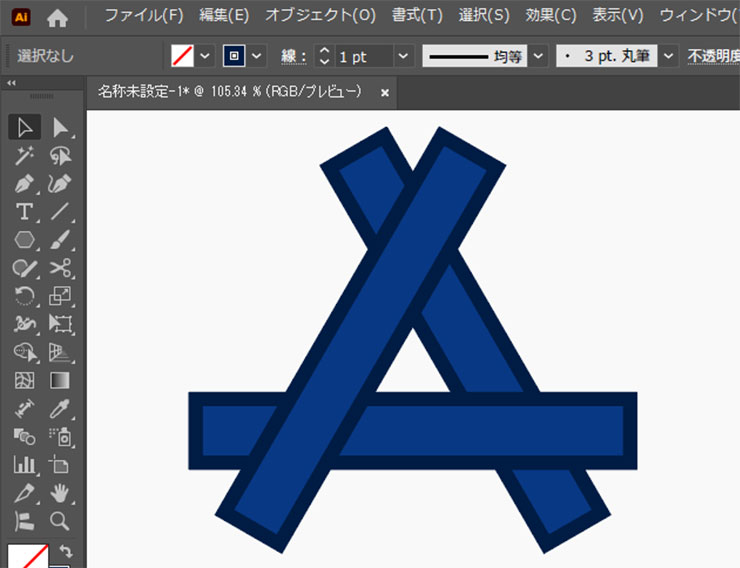This screenshot has height=568, width=740.
Task: Open the ファイル(F) menu
Action: click(144, 16)
